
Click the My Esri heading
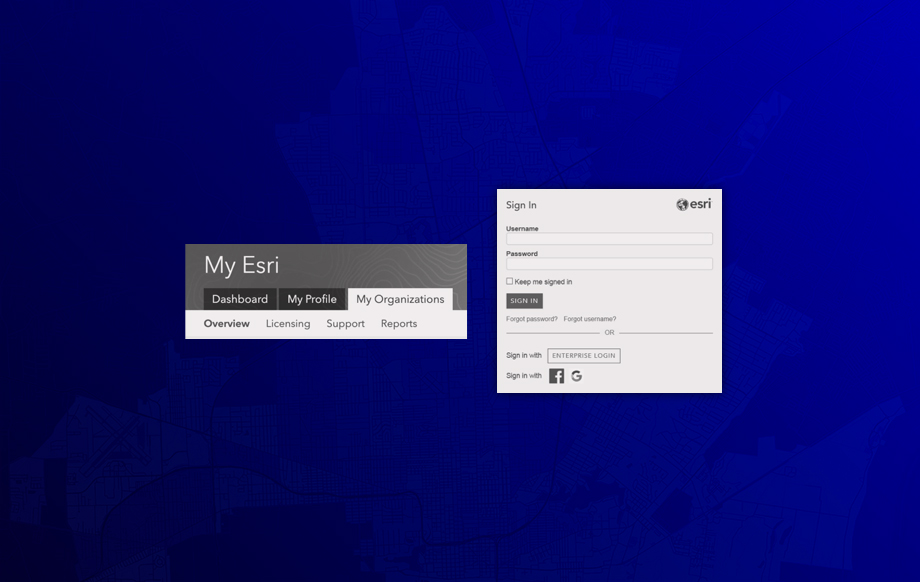[x=242, y=265]
